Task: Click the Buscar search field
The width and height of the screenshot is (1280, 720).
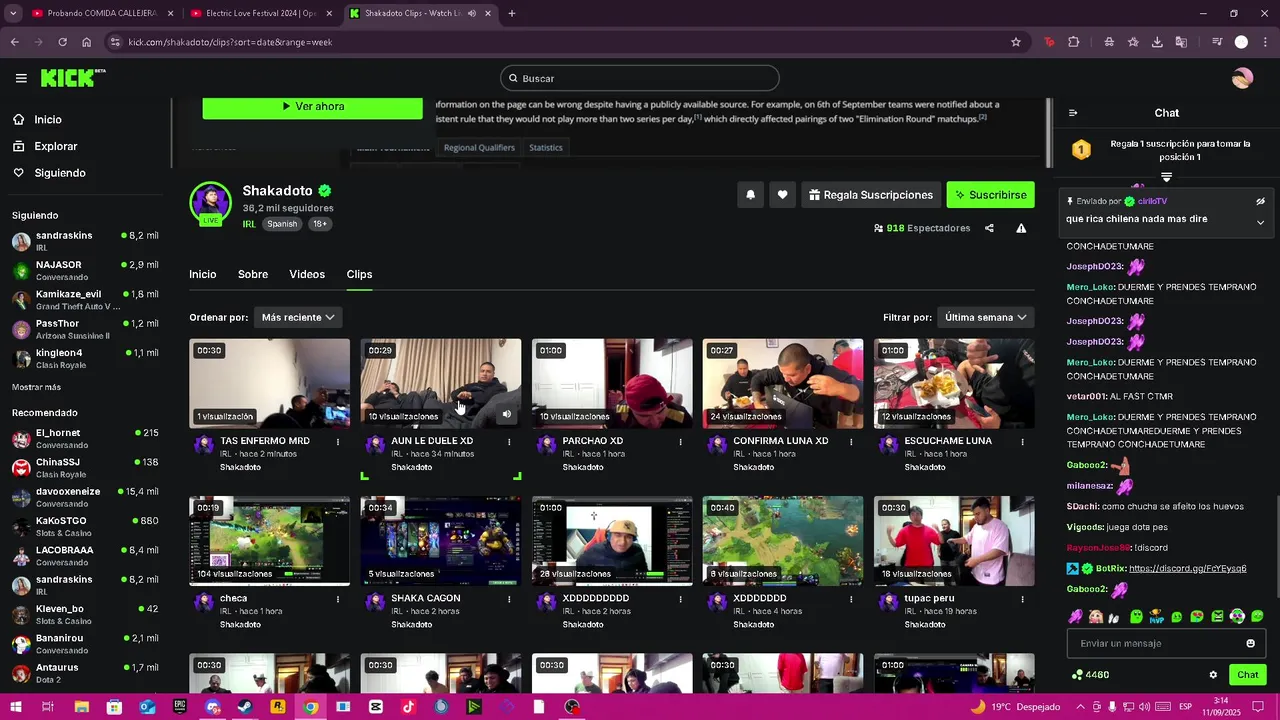Action: click(640, 78)
